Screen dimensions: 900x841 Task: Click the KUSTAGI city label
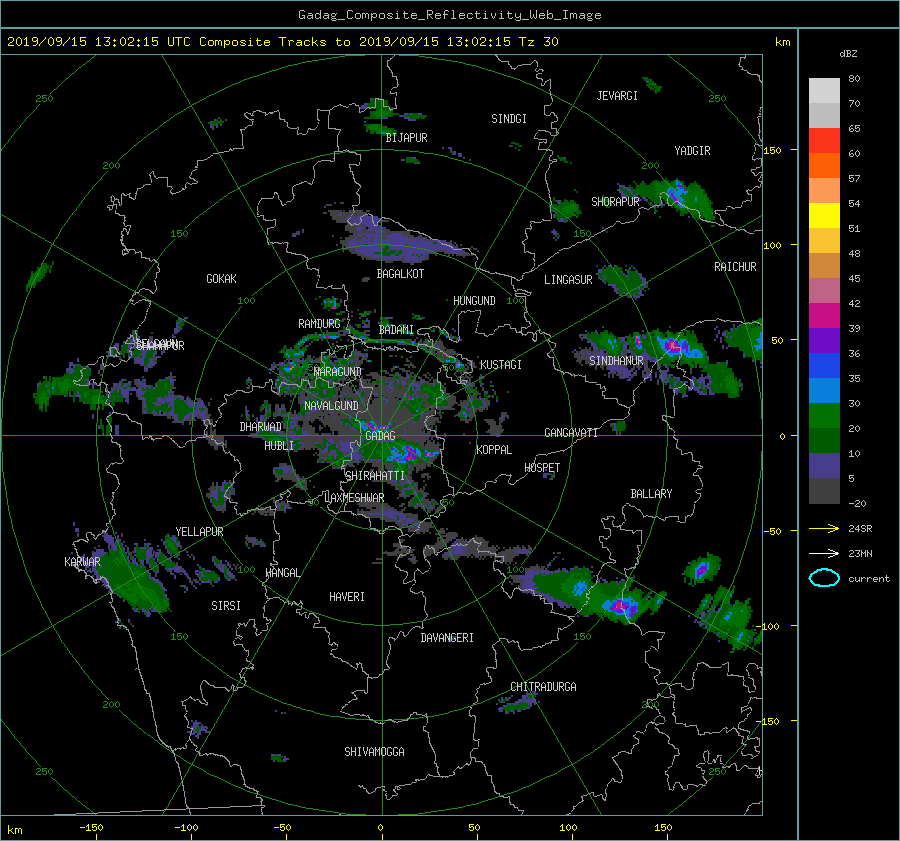(501, 365)
